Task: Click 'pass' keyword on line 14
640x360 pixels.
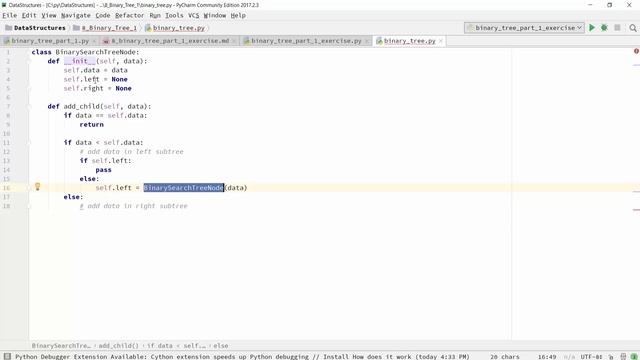Action: click(103, 170)
